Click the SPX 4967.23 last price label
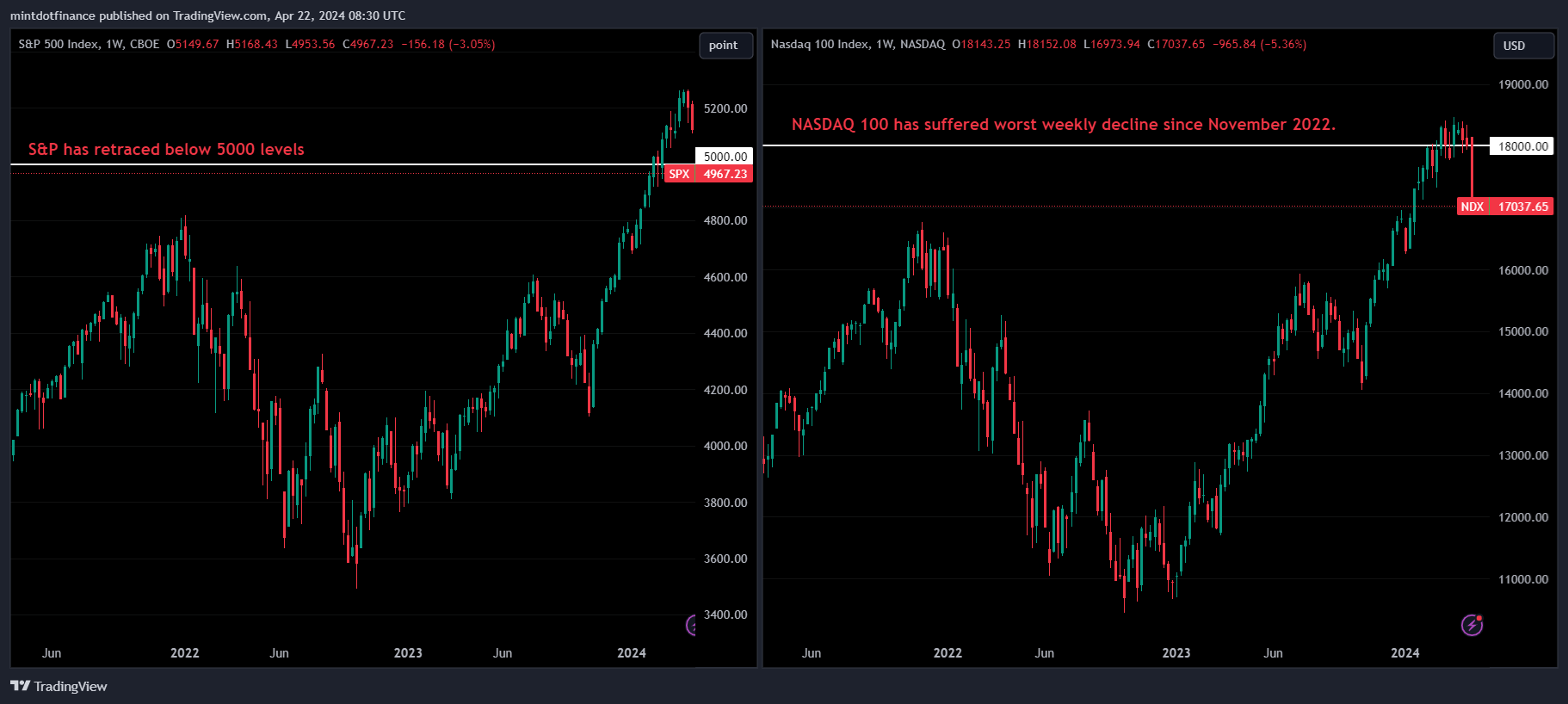 (x=709, y=174)
